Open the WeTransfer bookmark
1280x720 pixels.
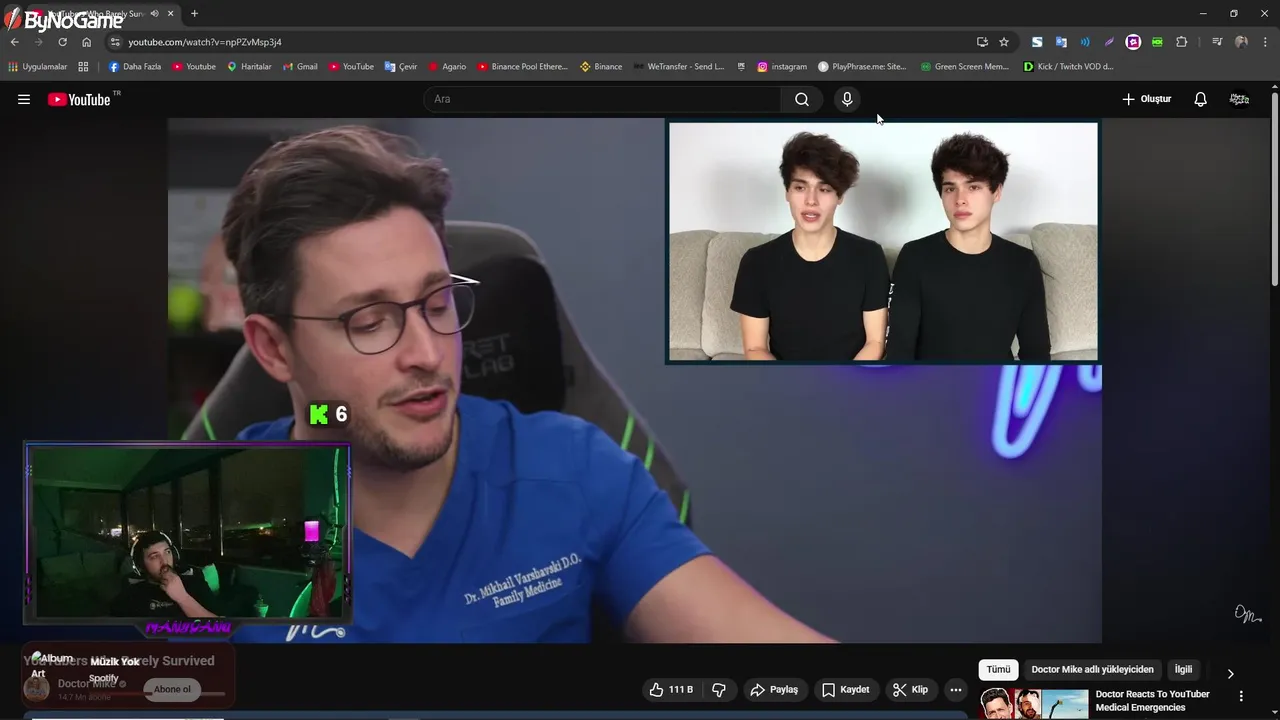click(x=679, y=67)
